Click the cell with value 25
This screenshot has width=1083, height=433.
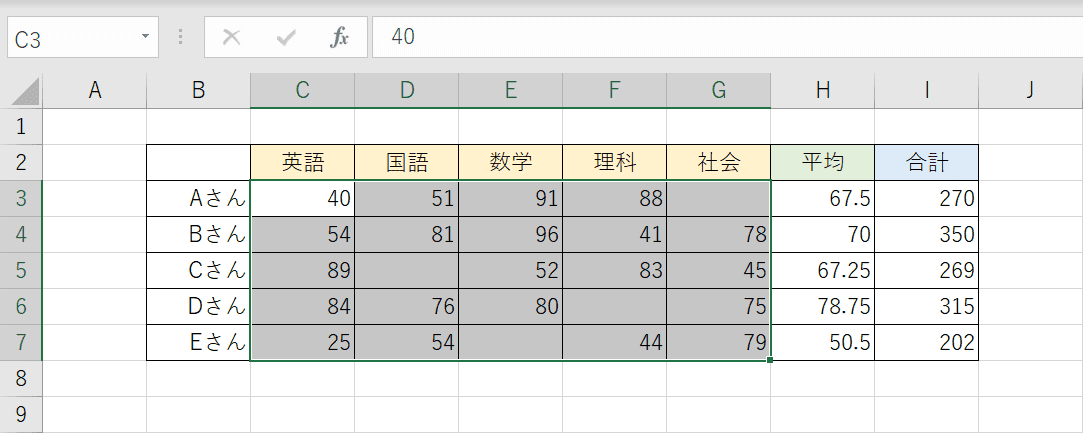click(303, 342)
